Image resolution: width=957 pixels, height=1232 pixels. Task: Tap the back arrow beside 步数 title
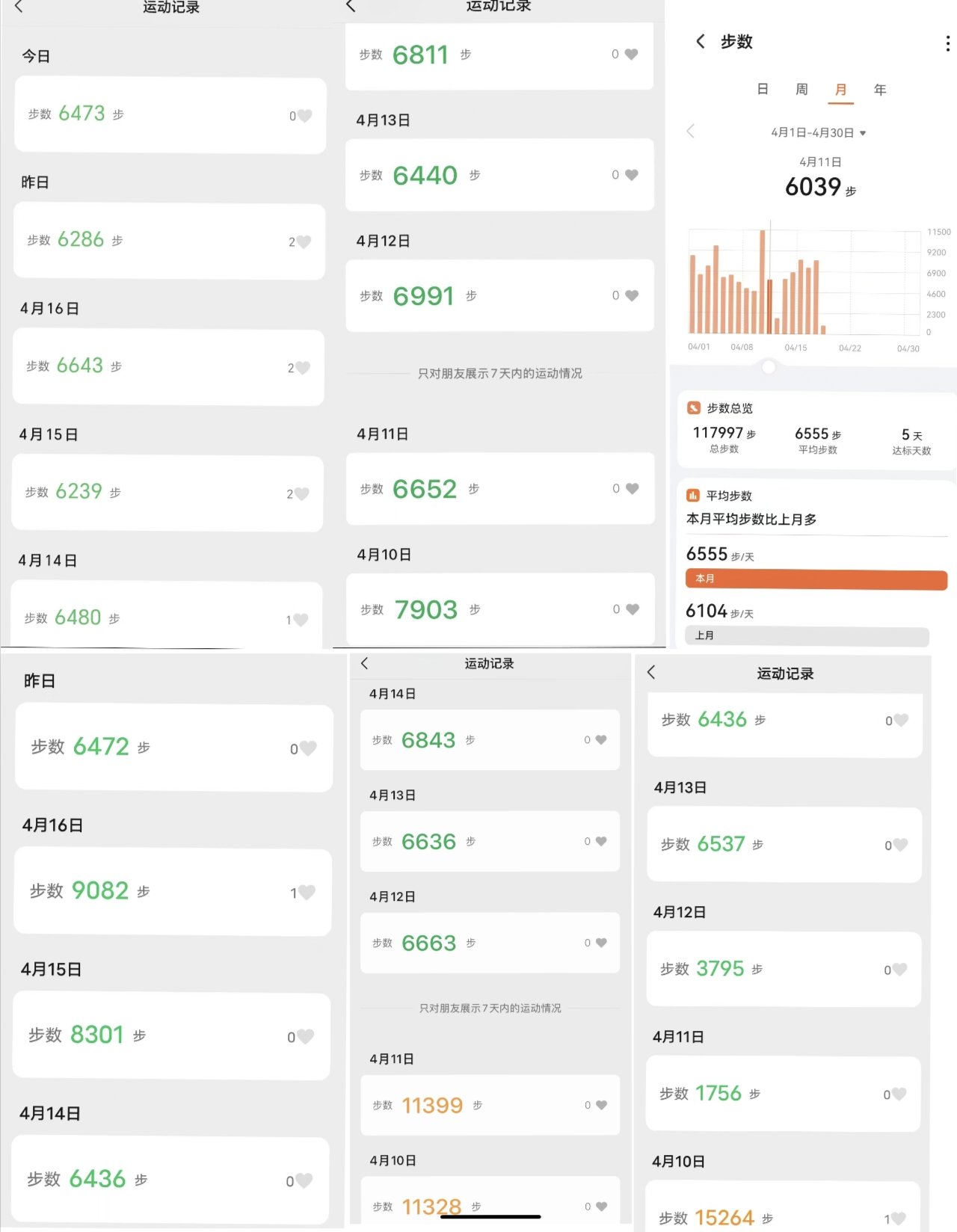coord(700,42)
